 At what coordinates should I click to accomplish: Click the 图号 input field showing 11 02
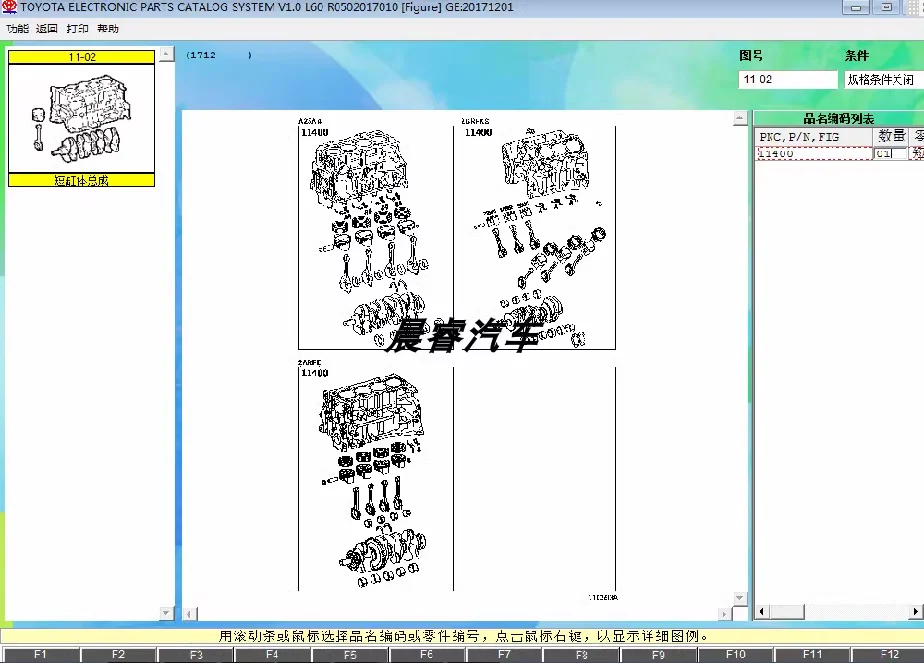click(787, 80)
